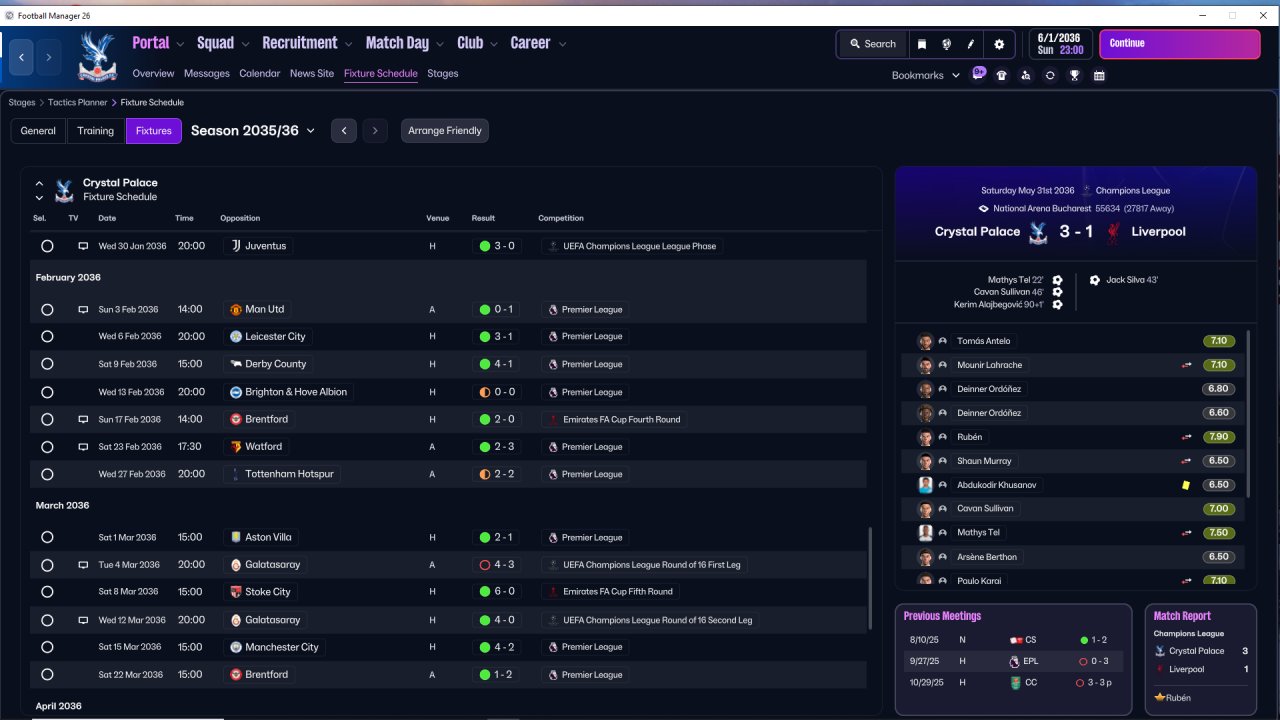Viewport: 1280px width, 720px height.
Task: Expand the Career menu dropdown arrow
Action: pyautogui.click(x=562, y=44)
